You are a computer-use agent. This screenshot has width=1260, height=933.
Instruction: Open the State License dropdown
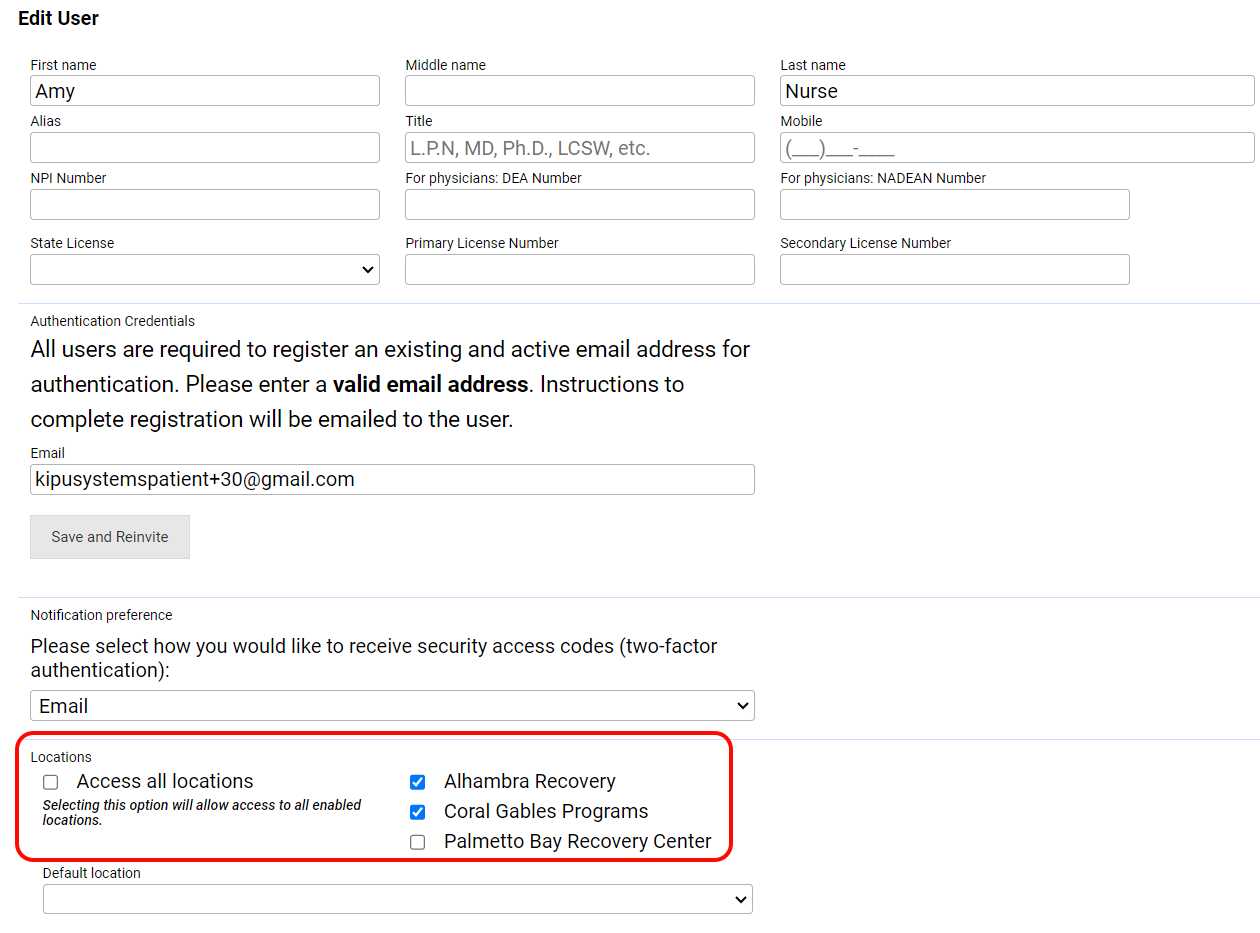click(x=205, y=270)
